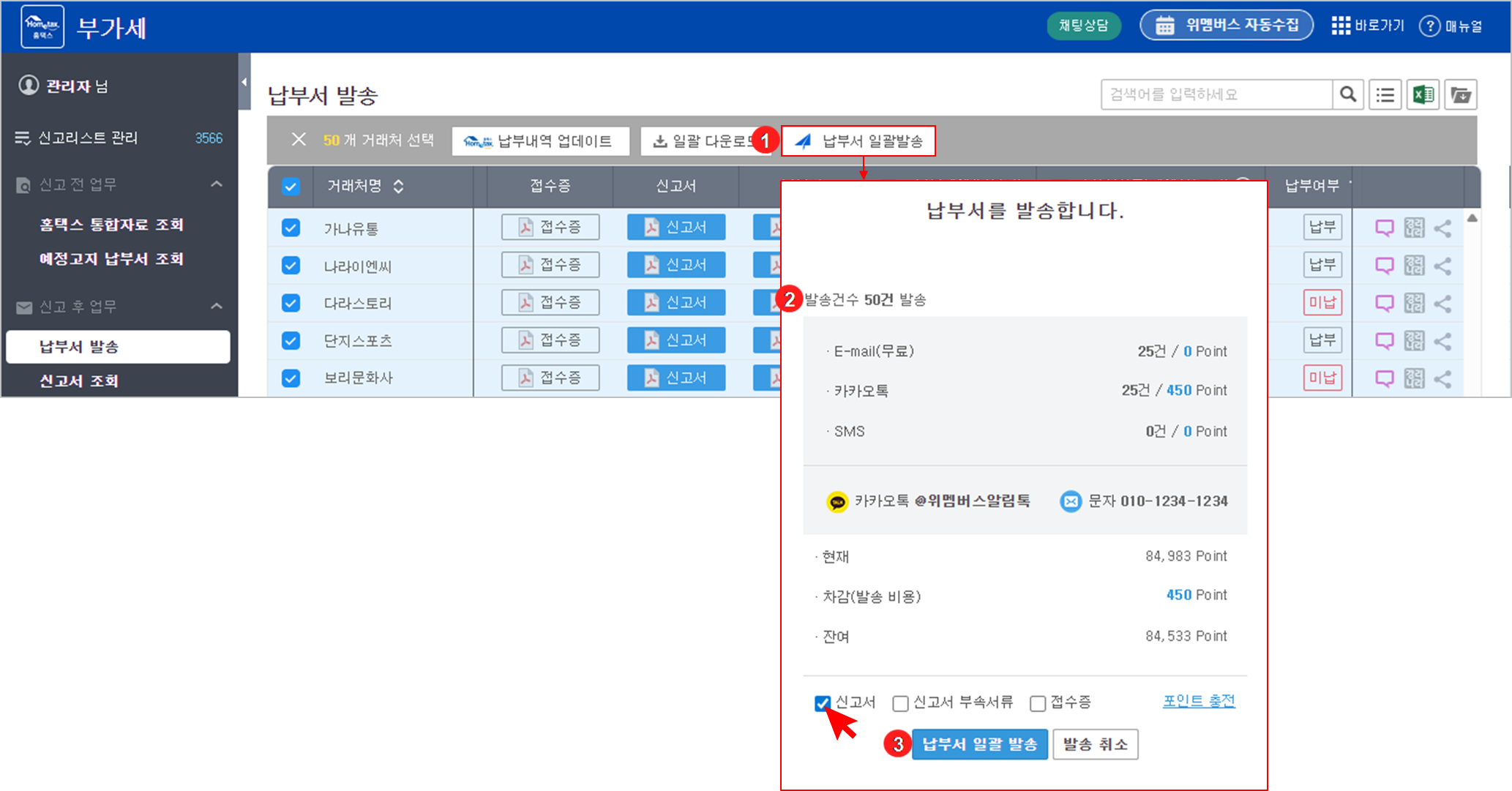
Task: Click share icon in 나라이엔씨 row
Action: [x=1442, y=266]
